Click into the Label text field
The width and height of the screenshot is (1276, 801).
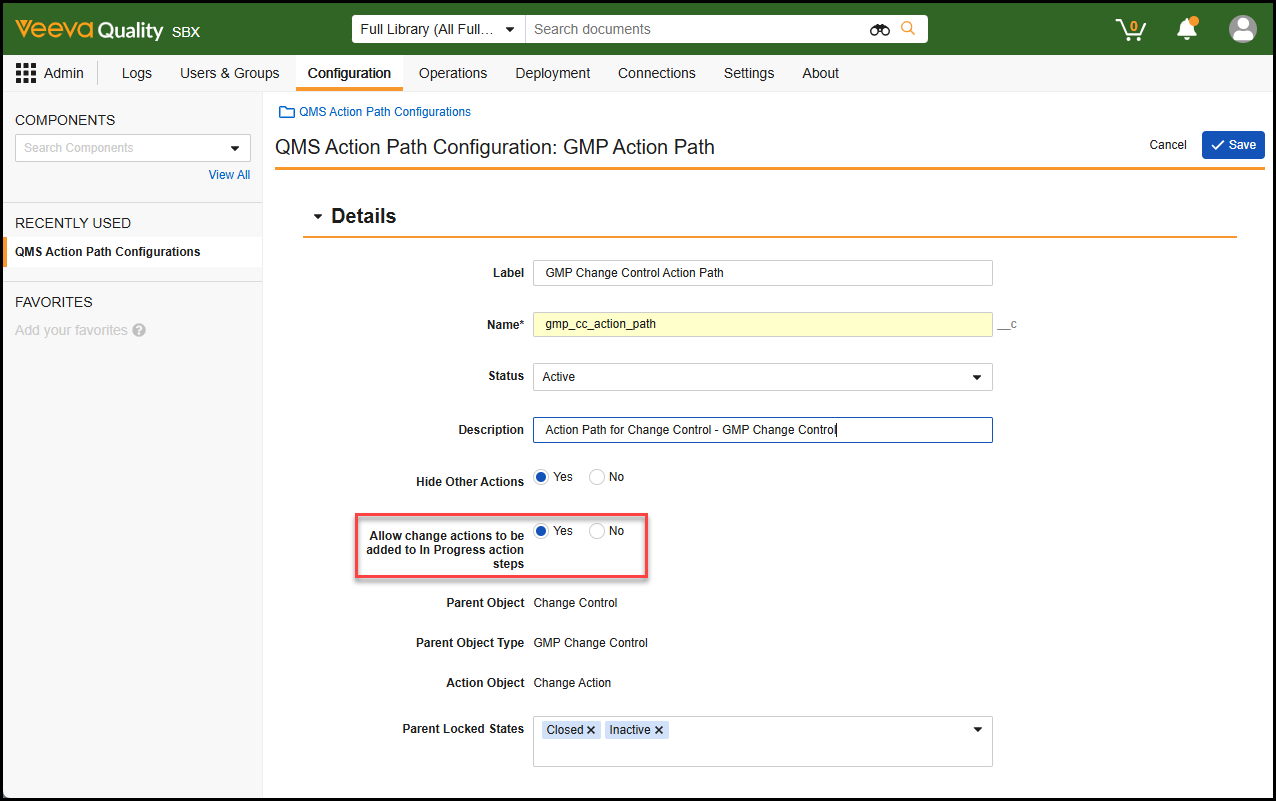[762, 273]
